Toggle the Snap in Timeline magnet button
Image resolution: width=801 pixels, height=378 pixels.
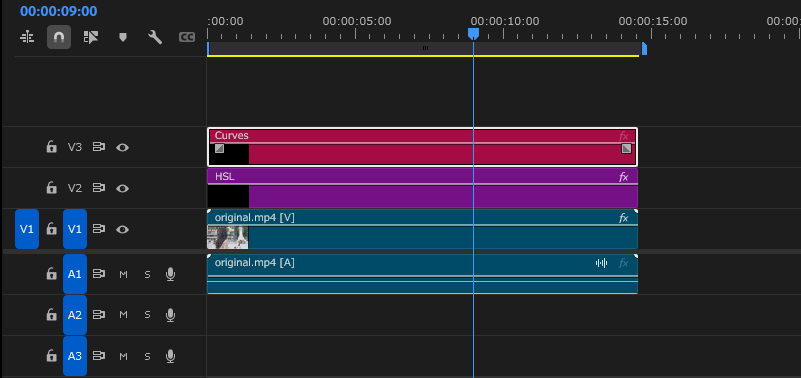[x=59, y=37]
